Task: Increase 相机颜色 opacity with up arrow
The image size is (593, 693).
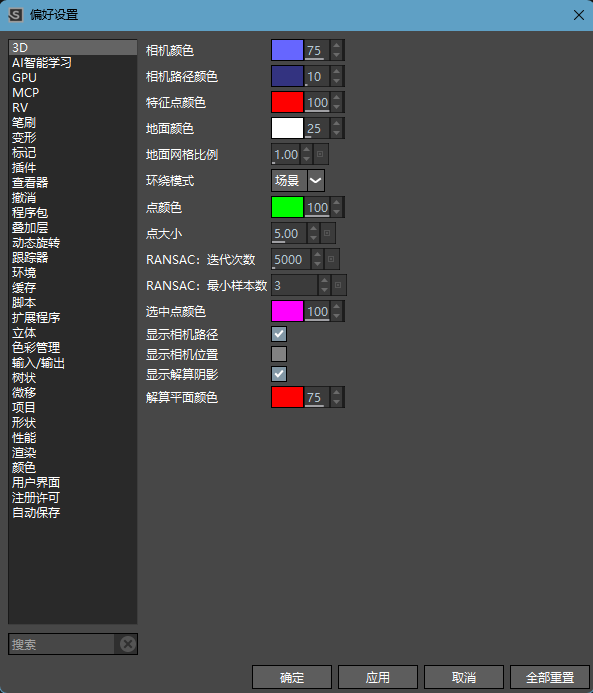Action: pos(337,45)
